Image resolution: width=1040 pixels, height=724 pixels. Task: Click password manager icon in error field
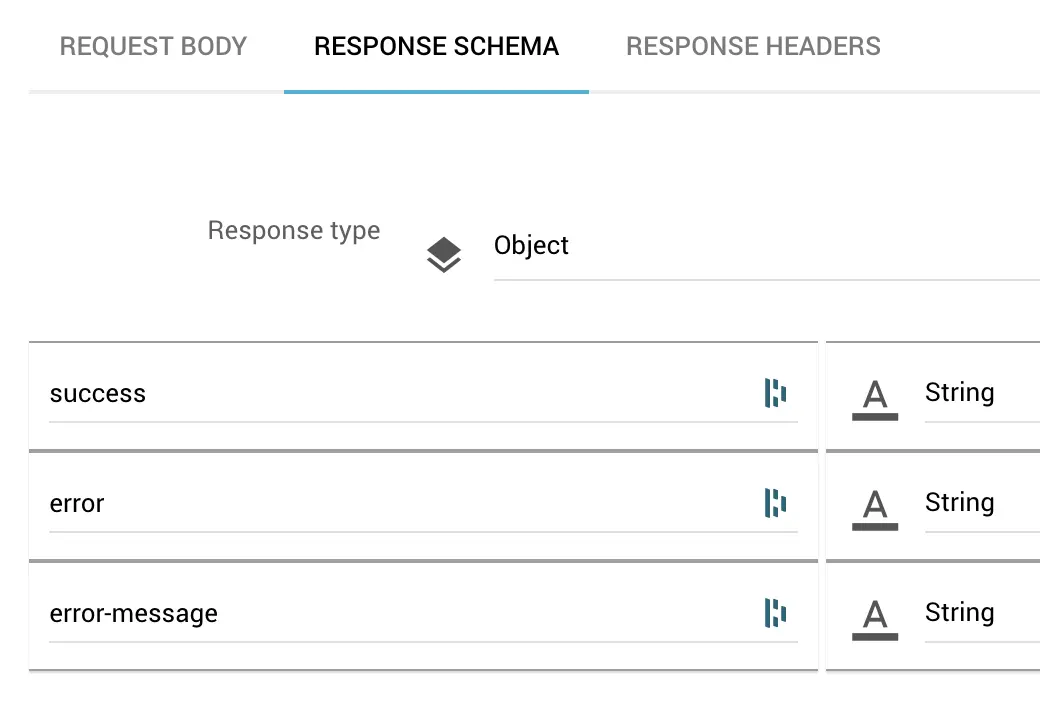point(775,504)
